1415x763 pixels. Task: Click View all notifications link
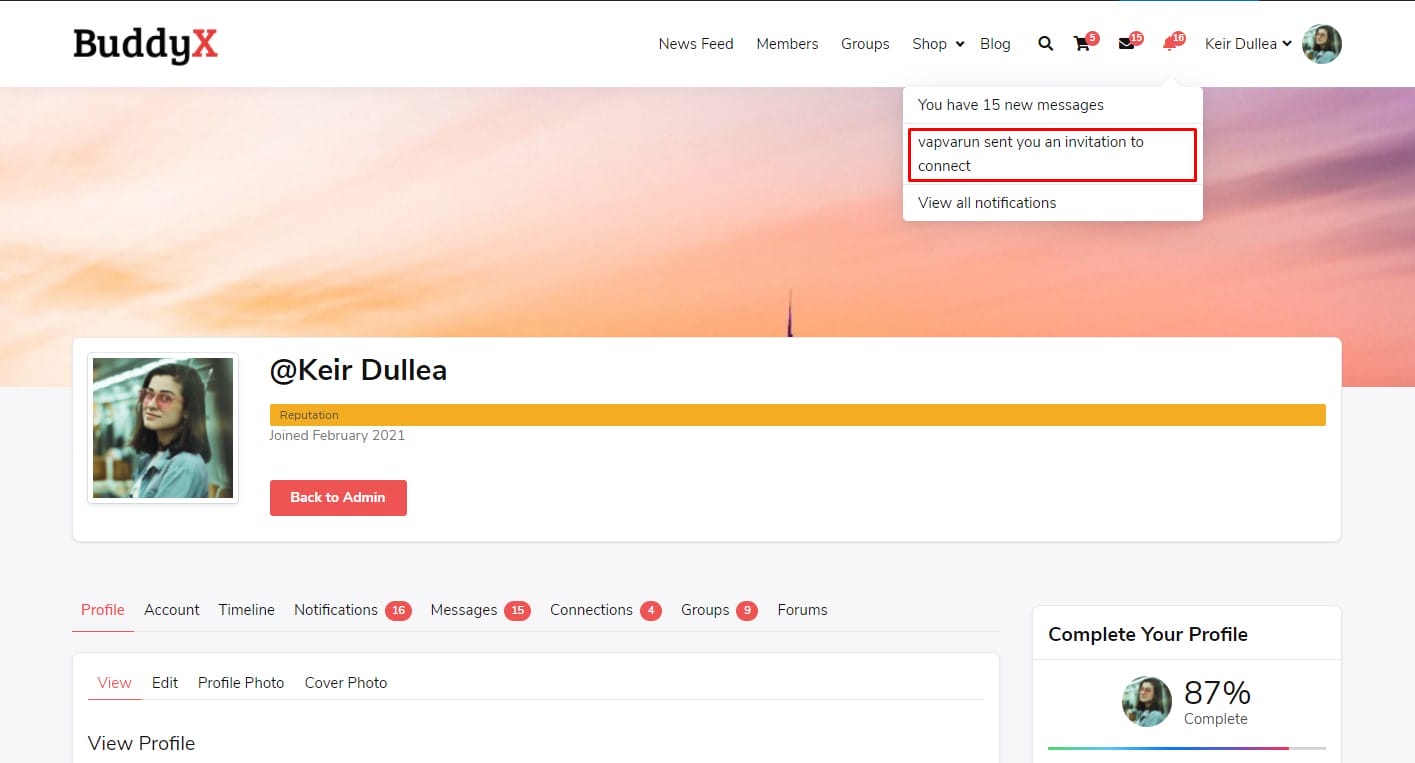coord(987,203)
